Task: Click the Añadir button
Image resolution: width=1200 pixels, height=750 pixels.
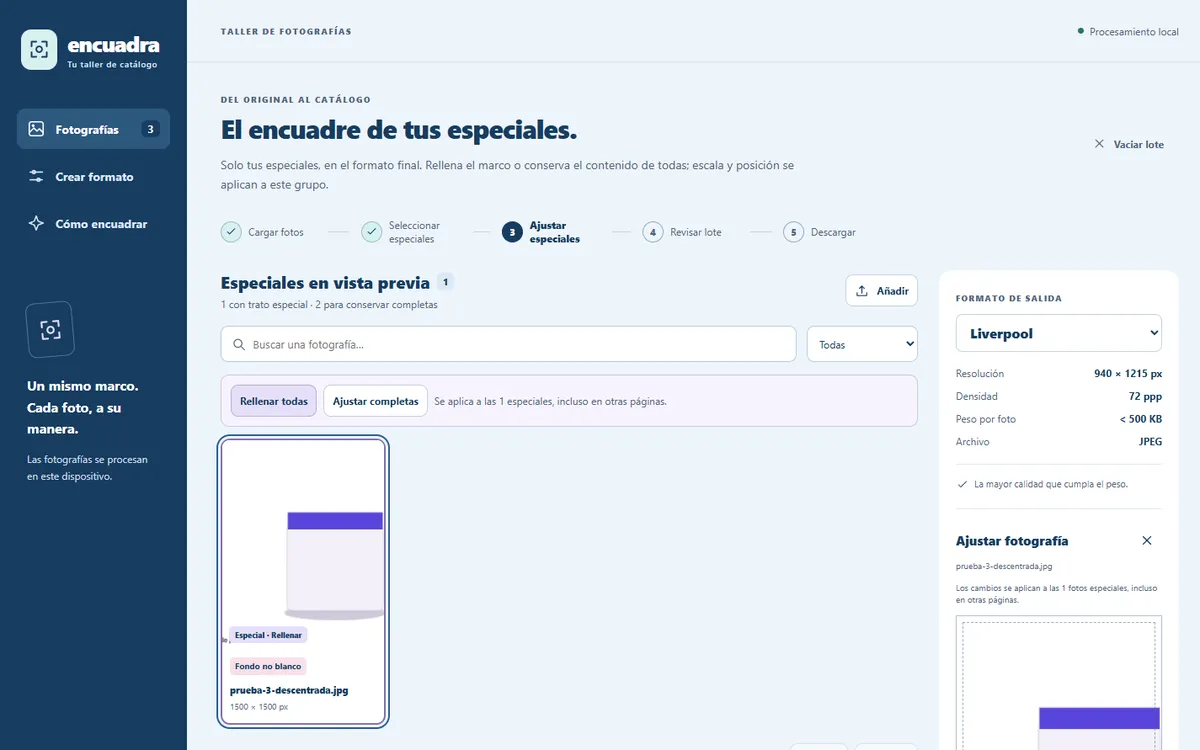Action: [x=881, y=291]
